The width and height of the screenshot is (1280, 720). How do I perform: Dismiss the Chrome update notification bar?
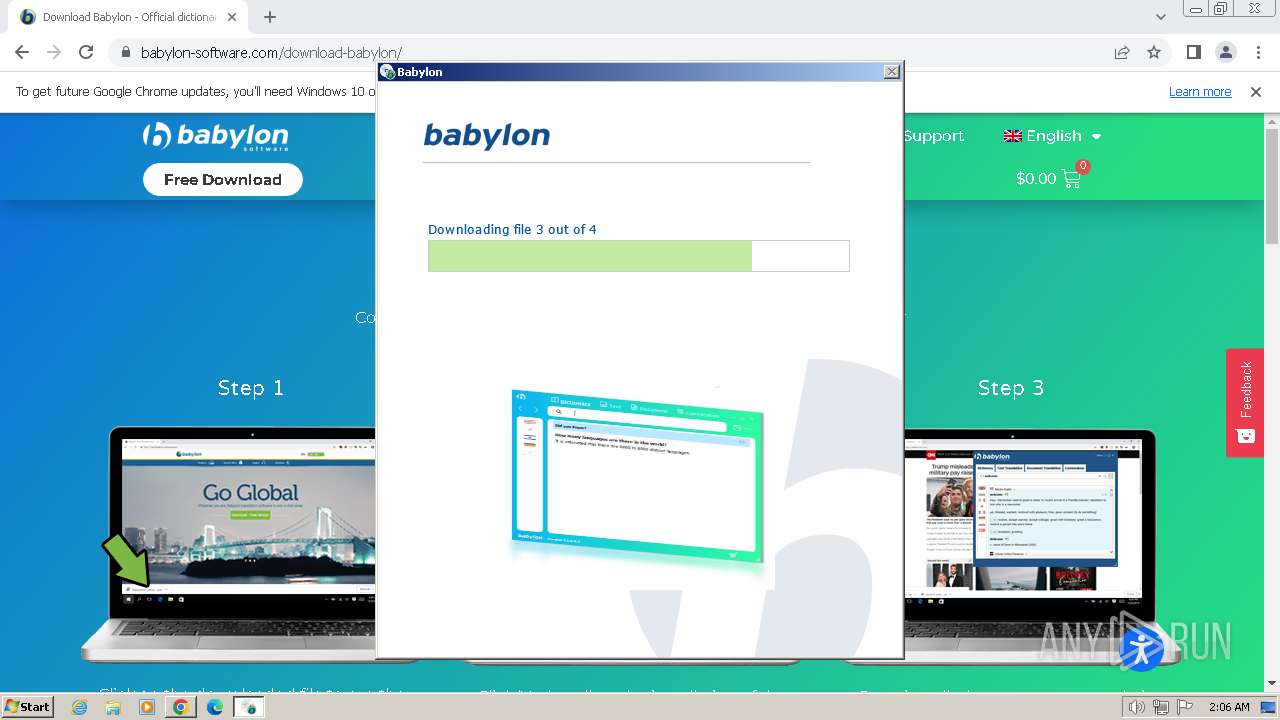coord(1256,91)
